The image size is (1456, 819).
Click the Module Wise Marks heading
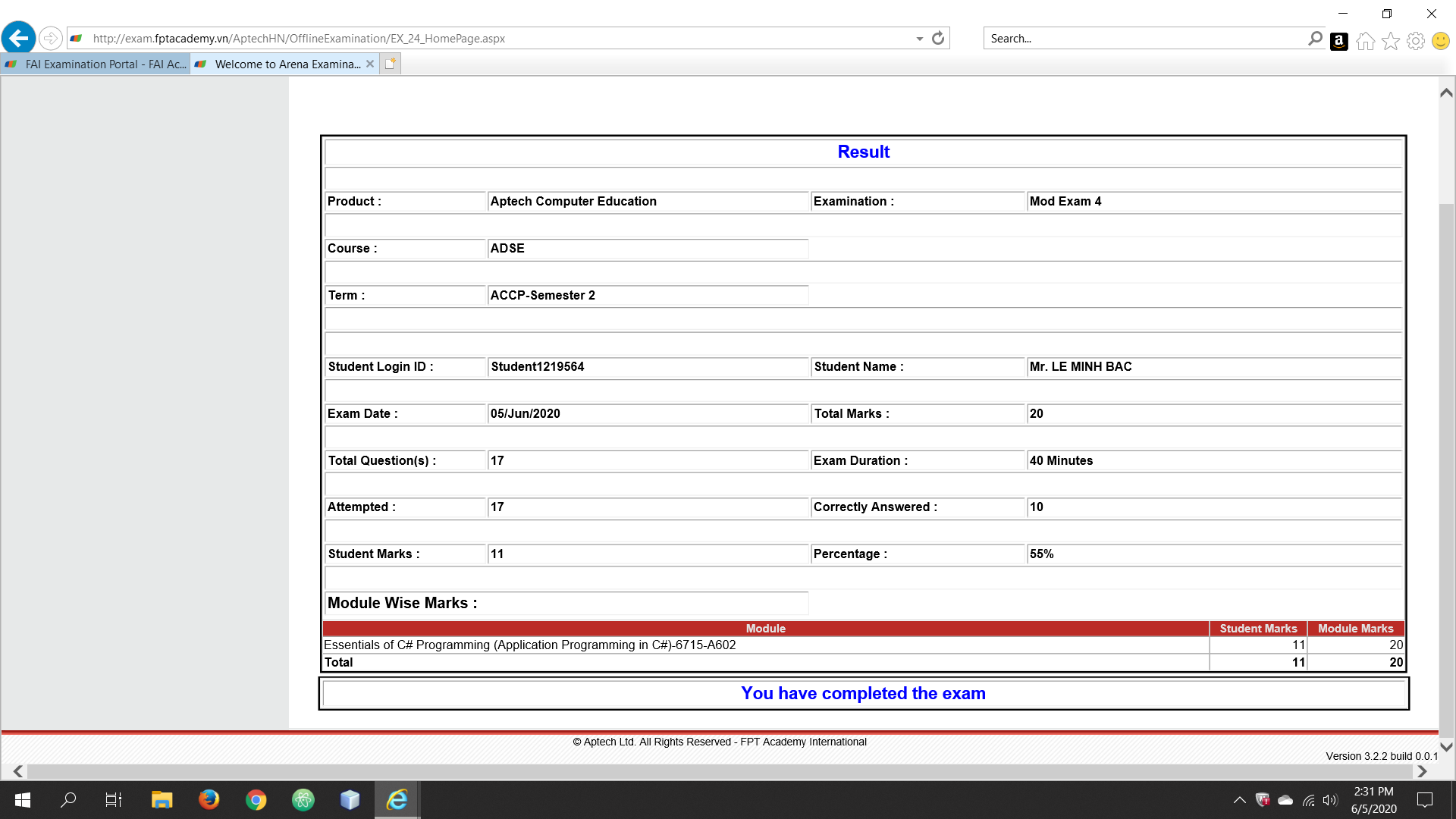coord(403,603)
